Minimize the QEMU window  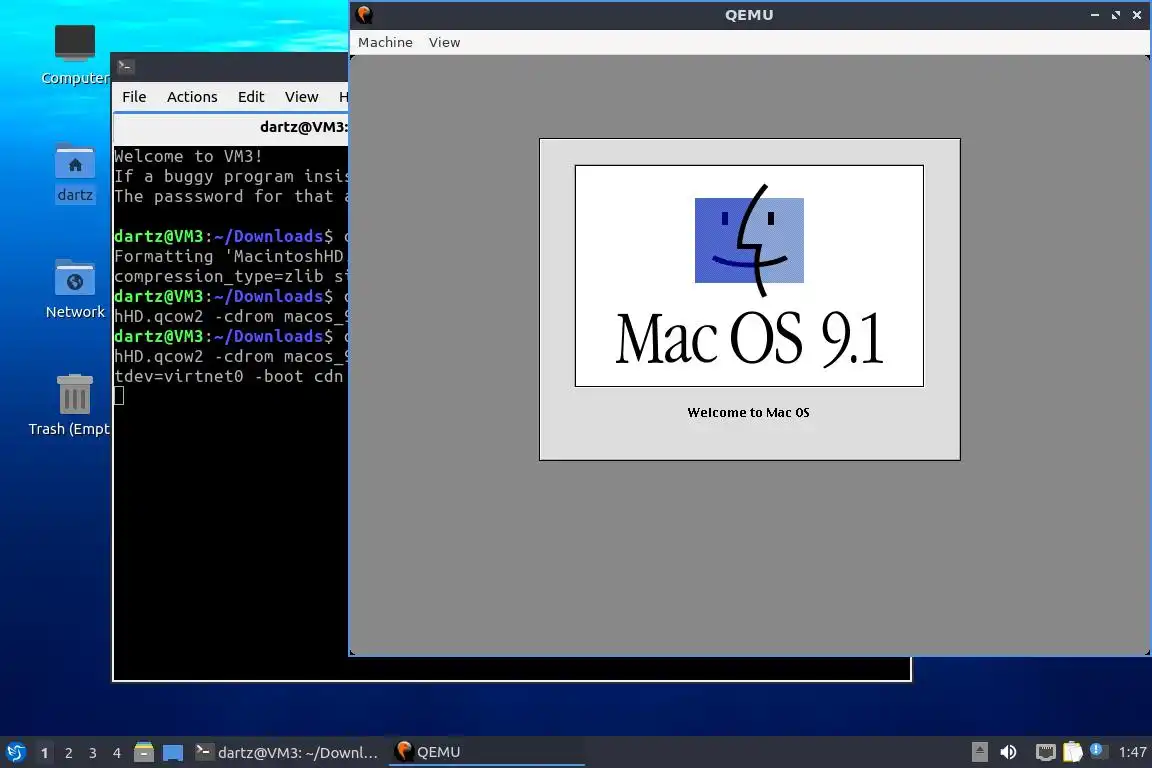coord(1095,15)
